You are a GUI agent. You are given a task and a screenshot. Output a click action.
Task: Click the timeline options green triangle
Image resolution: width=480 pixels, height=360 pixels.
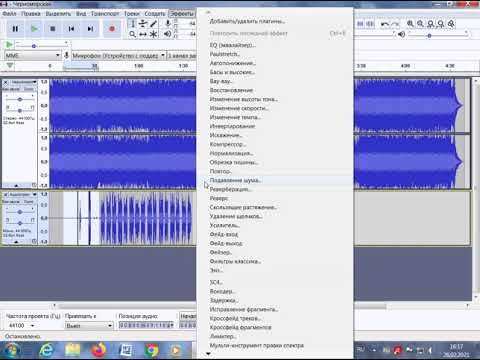[x=10, y=65]
